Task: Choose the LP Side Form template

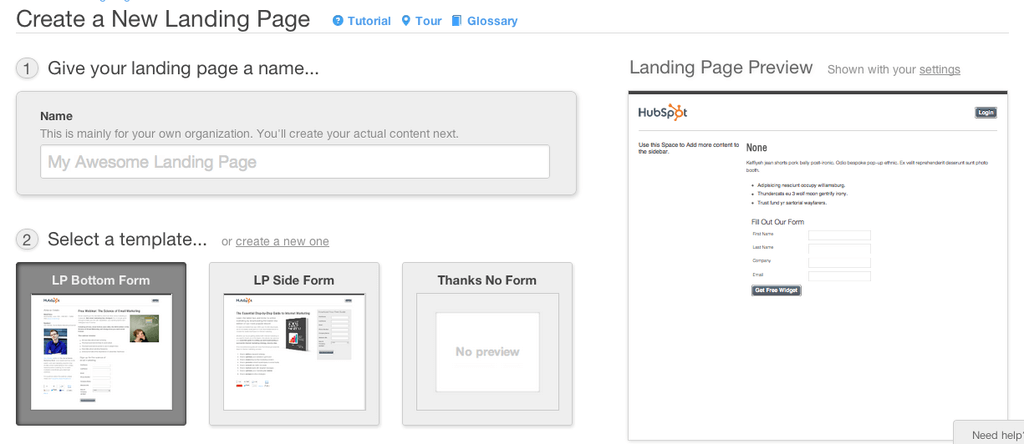Action: click(294, 344)
